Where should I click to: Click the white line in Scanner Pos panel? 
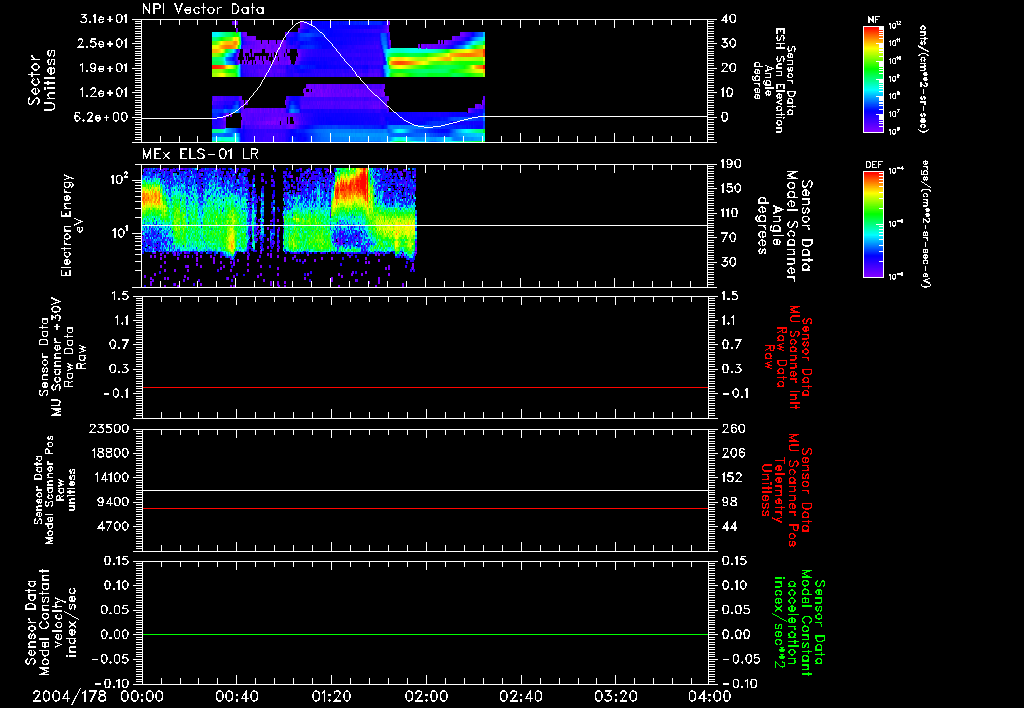pyautogui.click(x=425, y=491)
